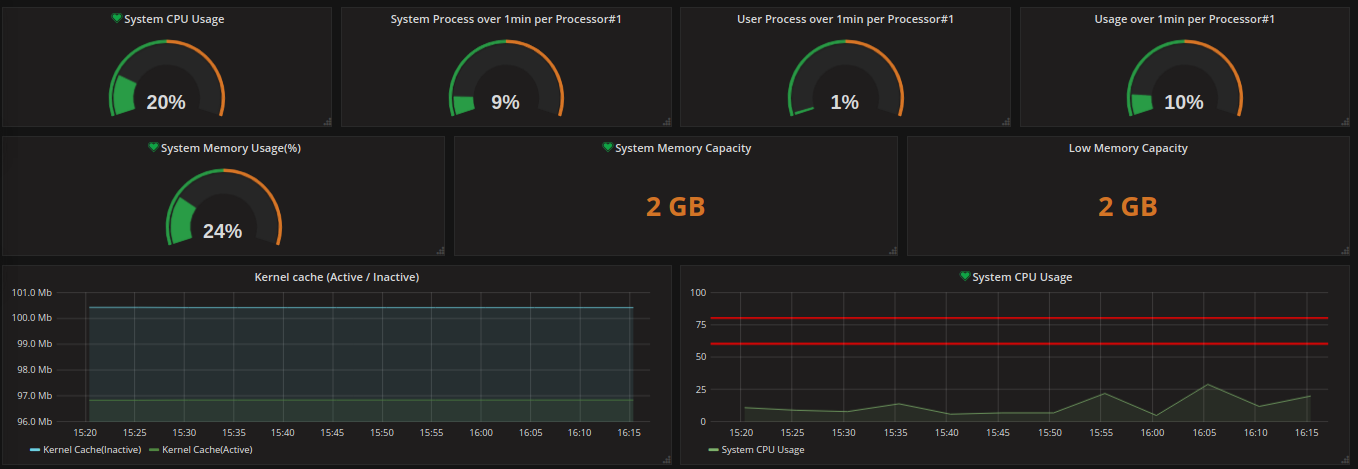Viewport: 1358px width, 469px height.
Task: Open User Process over 1min panel title menu
Action: point(845,19)
